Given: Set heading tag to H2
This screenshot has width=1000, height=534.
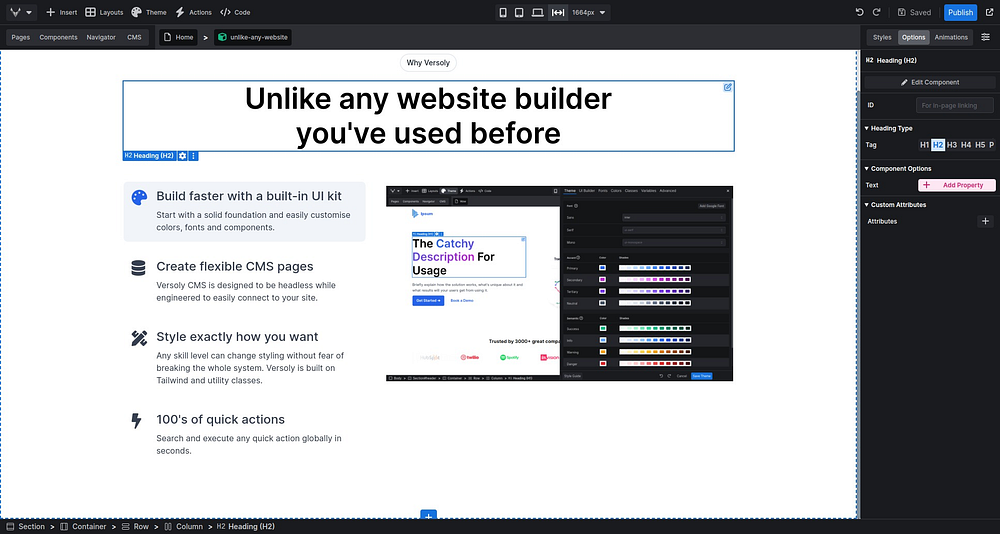Looking at the screenshot, I should click(x=938, y=145).
